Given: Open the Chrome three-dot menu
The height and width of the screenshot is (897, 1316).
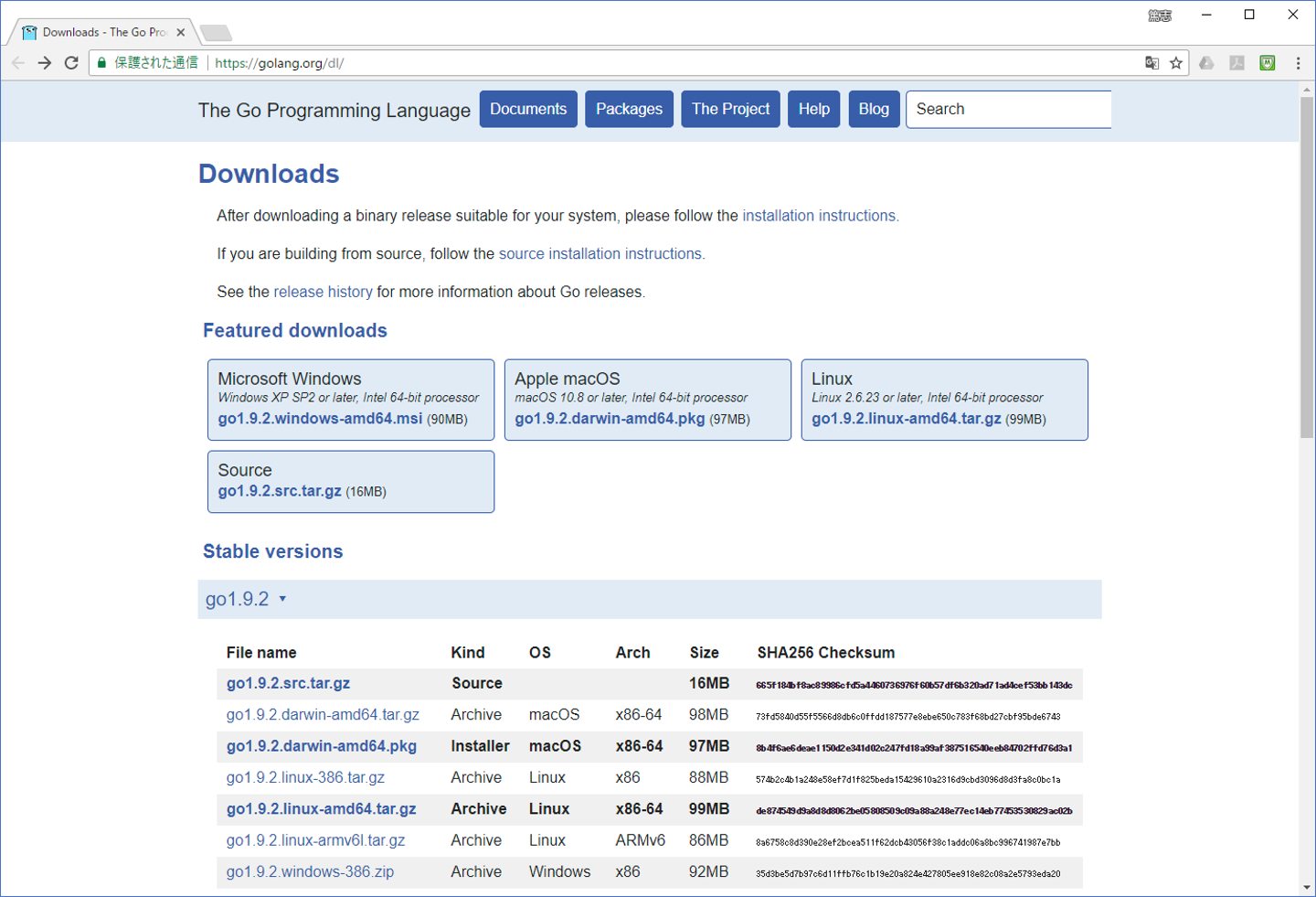Looking at the screenshot, I should tap(1298, 63).
